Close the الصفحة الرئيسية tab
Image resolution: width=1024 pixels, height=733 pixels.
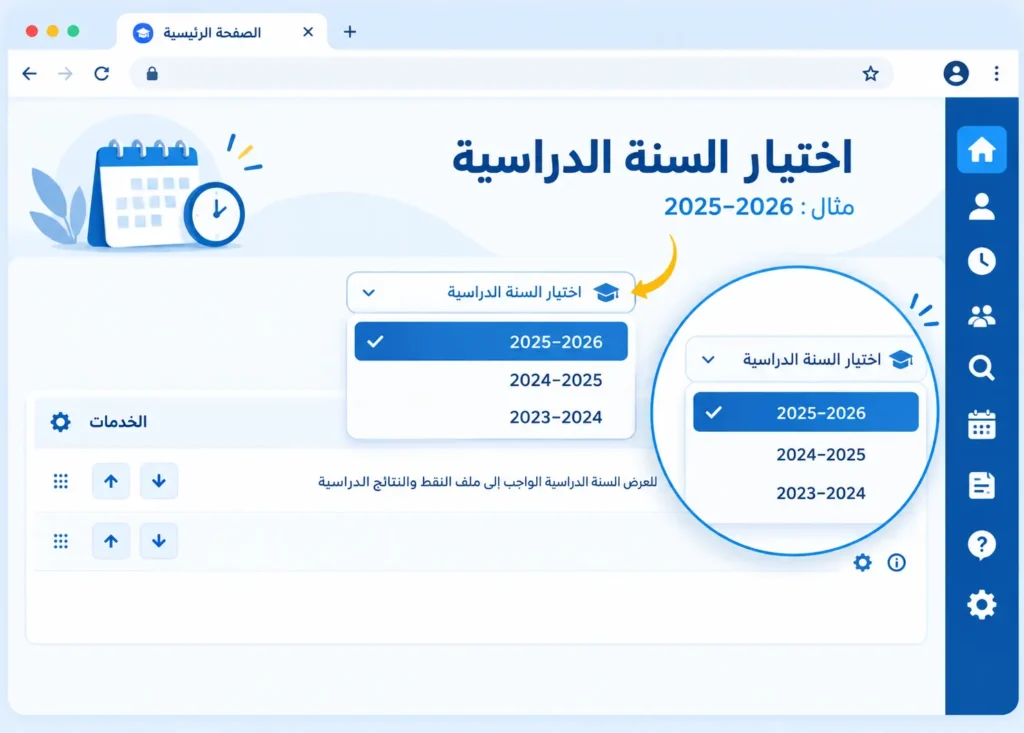308,31
